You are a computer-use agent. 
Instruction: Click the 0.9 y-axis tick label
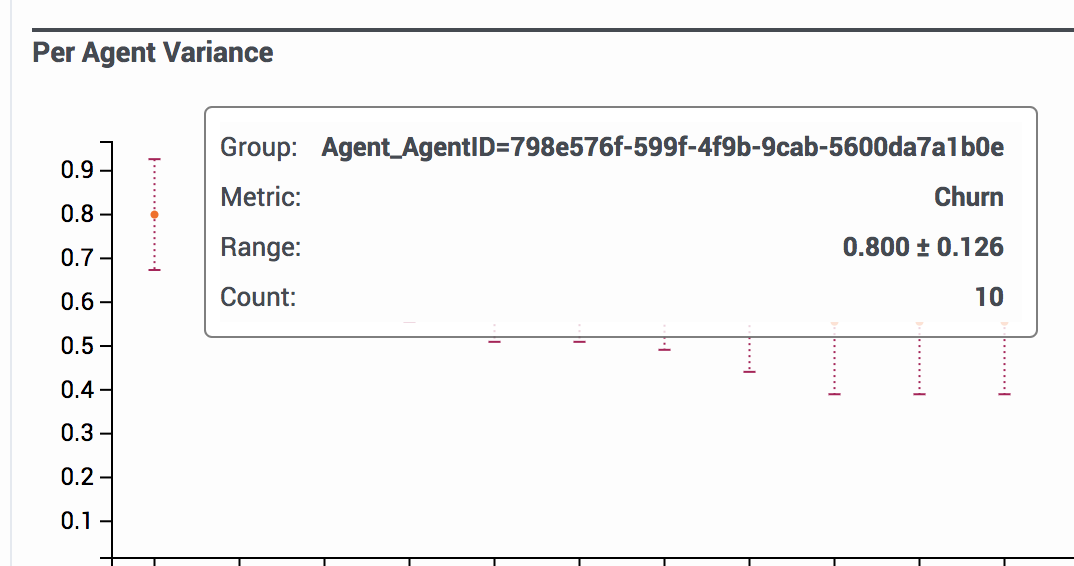pyautogui.click(x=77, y=170)
